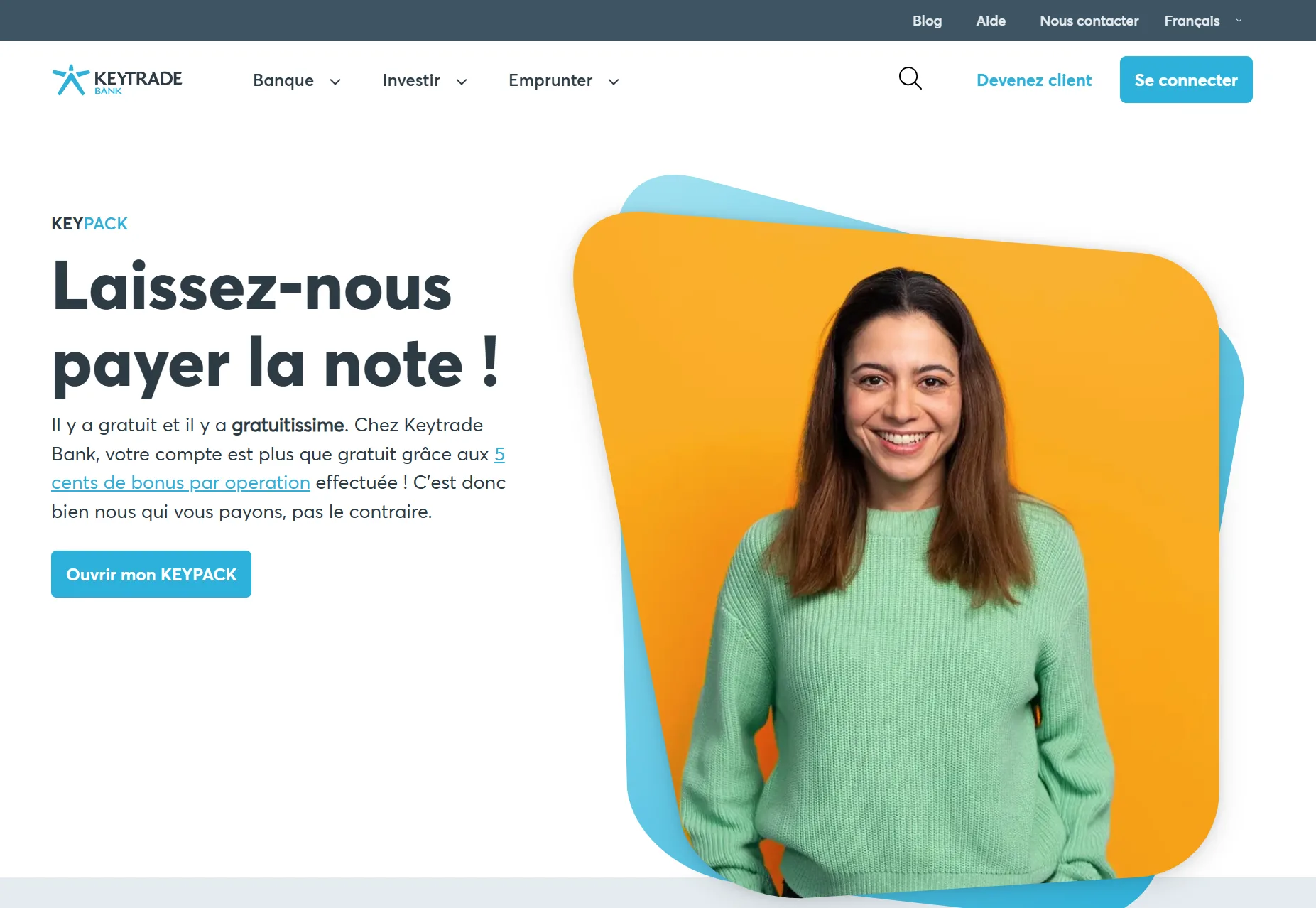
Task: Click the Keytrade Bank logo
Action: [x=117, y=80]
